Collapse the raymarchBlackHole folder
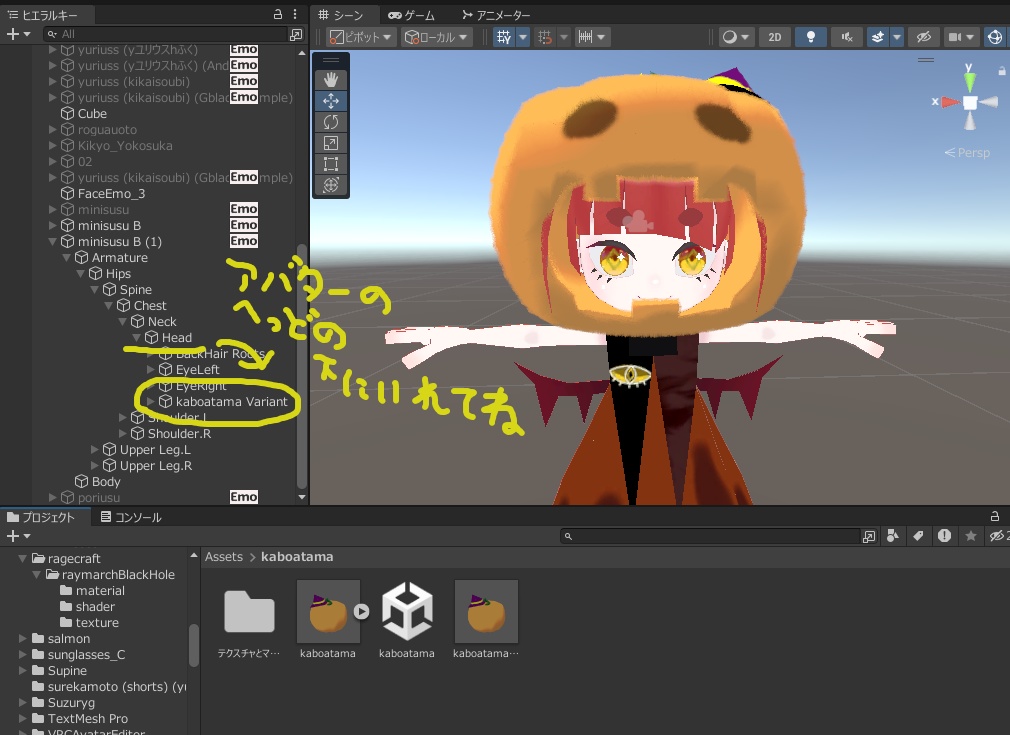The width and height of the screenshot is (1010, 735). [x=37, y=575]
